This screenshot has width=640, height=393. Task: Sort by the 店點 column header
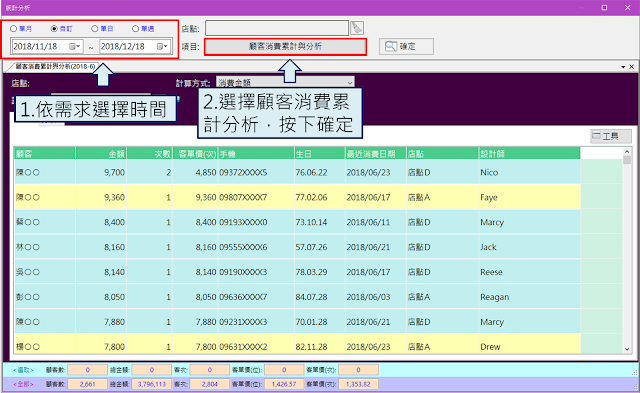[442, 154]
